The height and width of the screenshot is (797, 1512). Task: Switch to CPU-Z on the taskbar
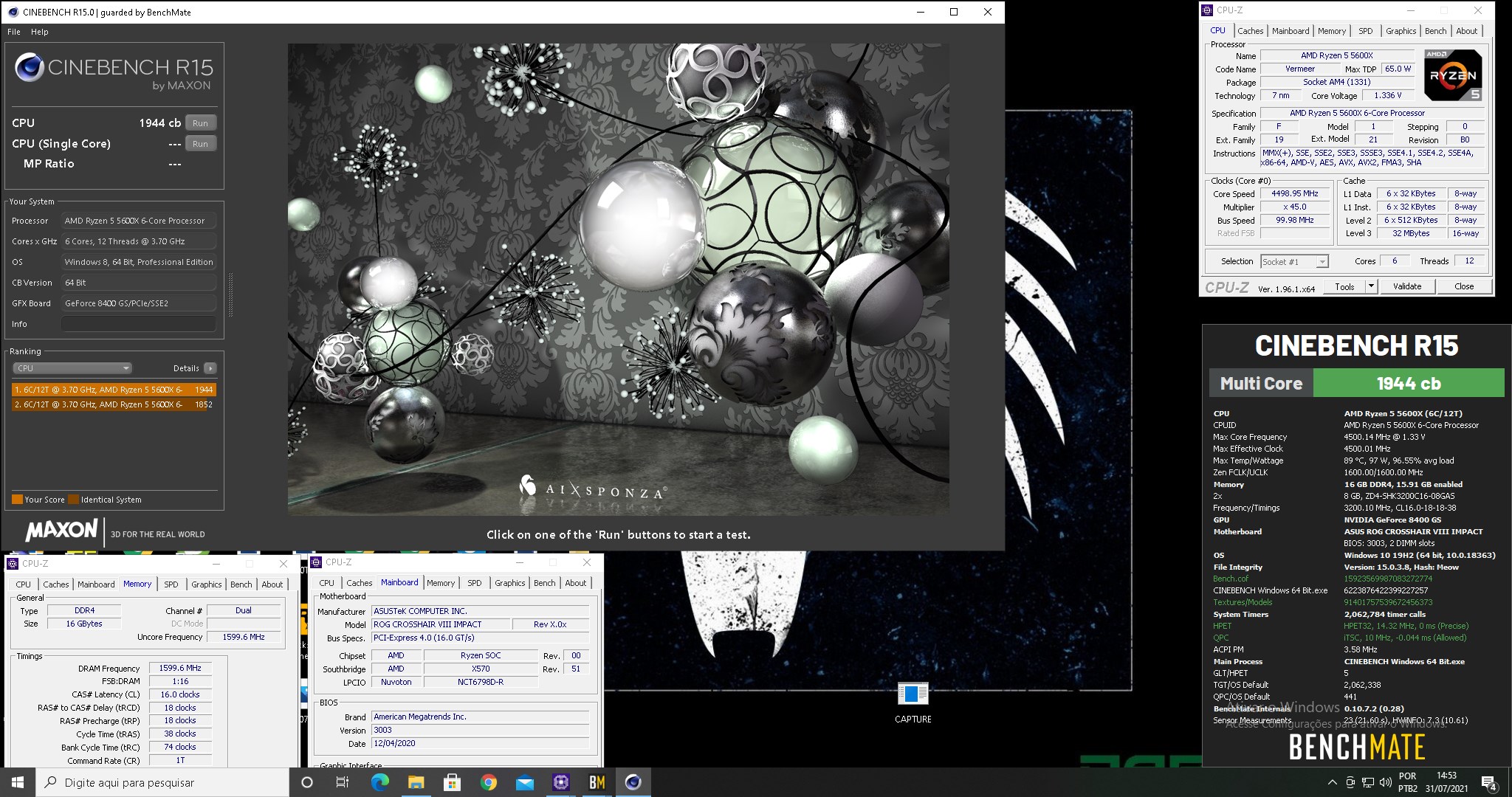pyautogui.click(x=560, y=782)
